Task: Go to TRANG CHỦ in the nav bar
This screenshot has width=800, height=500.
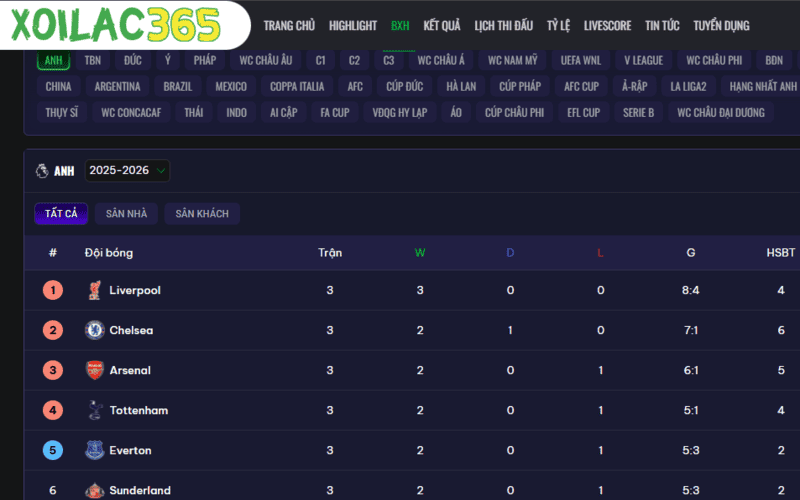Action: (x=289, y=26)
